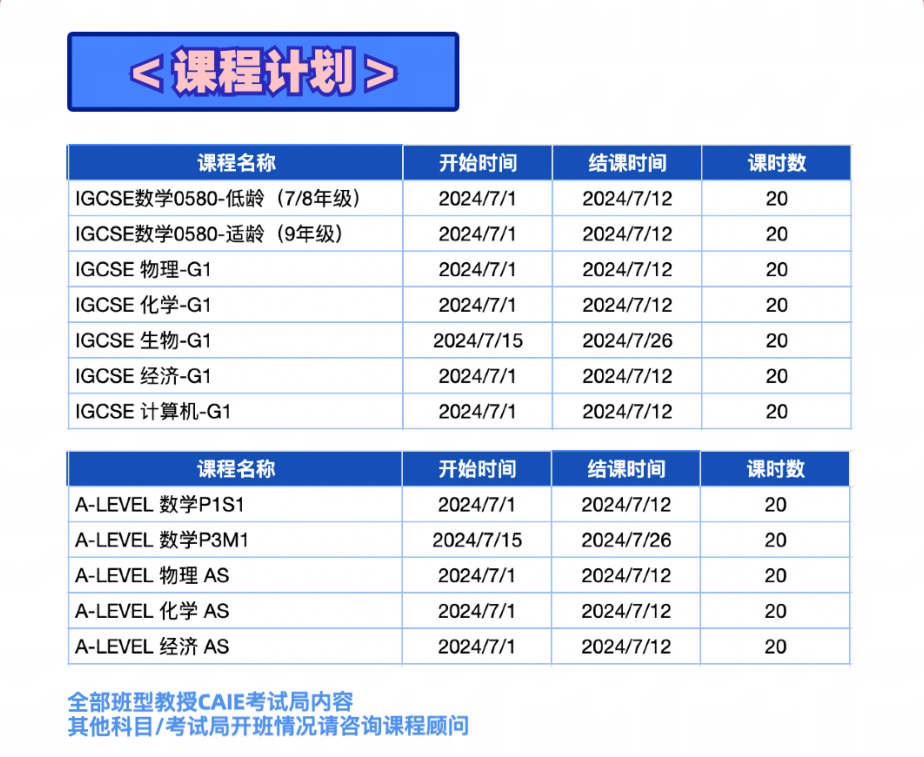The image size is (924, 757).
Task: Select the A-LEVEL 数学P1S1 course name
Action: click(160, 505)
